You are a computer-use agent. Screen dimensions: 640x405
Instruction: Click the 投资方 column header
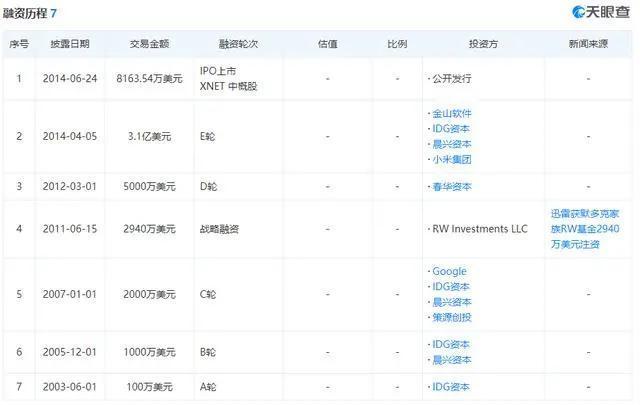tap(483, 44)
